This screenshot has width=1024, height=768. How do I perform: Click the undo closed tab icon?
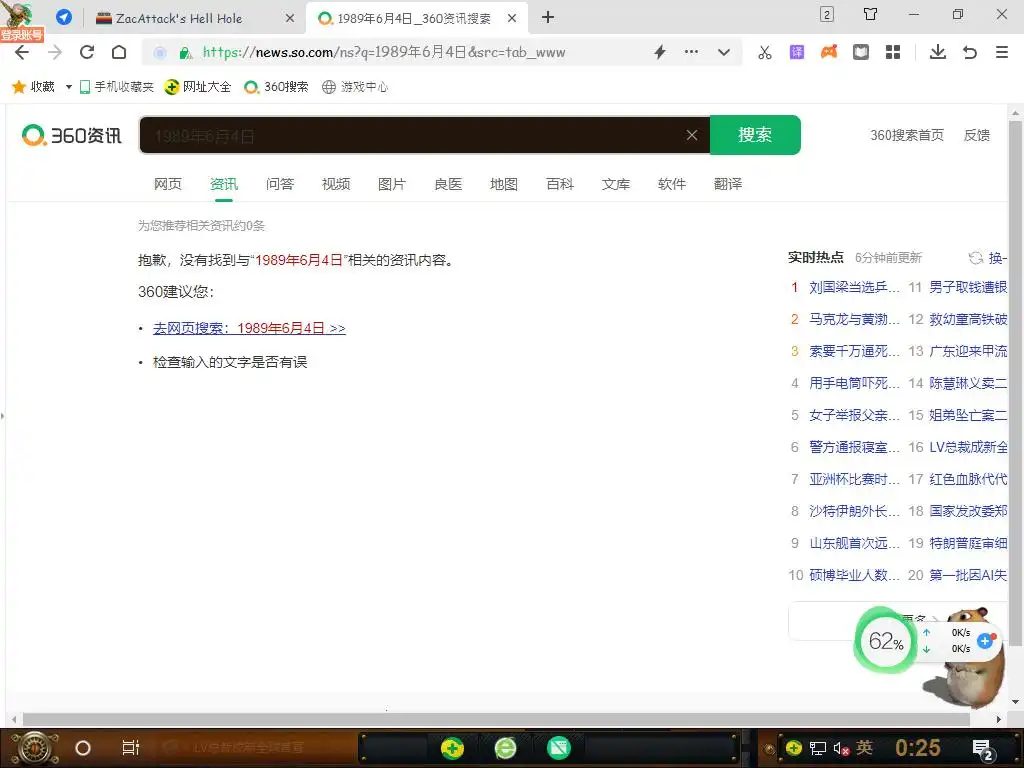tap(970, 52)
